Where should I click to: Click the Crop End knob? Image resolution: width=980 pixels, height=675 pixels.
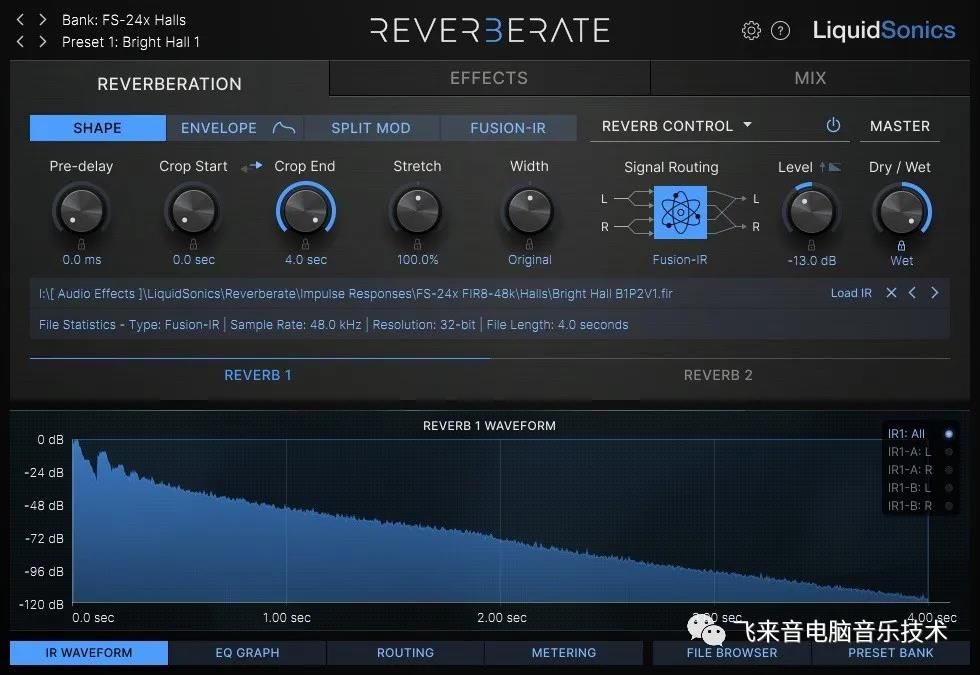click(305, 211)
